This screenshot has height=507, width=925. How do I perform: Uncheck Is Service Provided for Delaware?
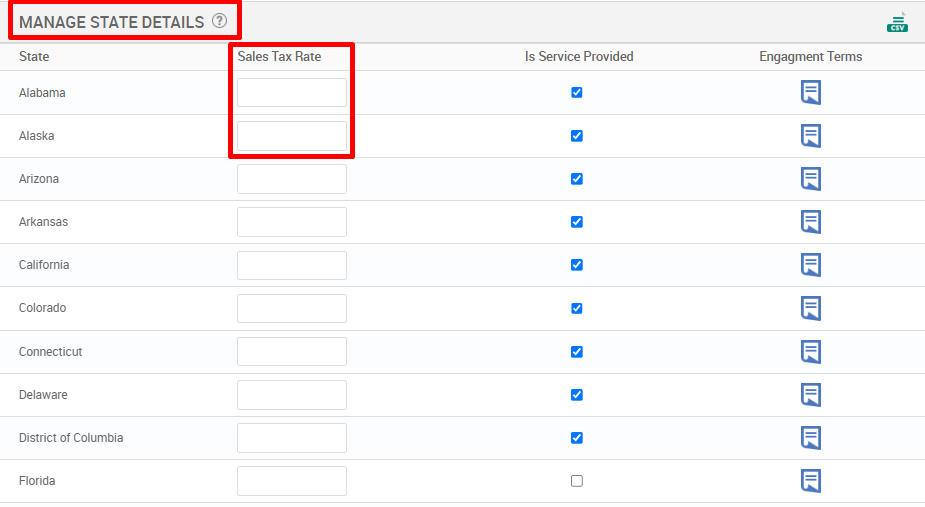[577, 395]
